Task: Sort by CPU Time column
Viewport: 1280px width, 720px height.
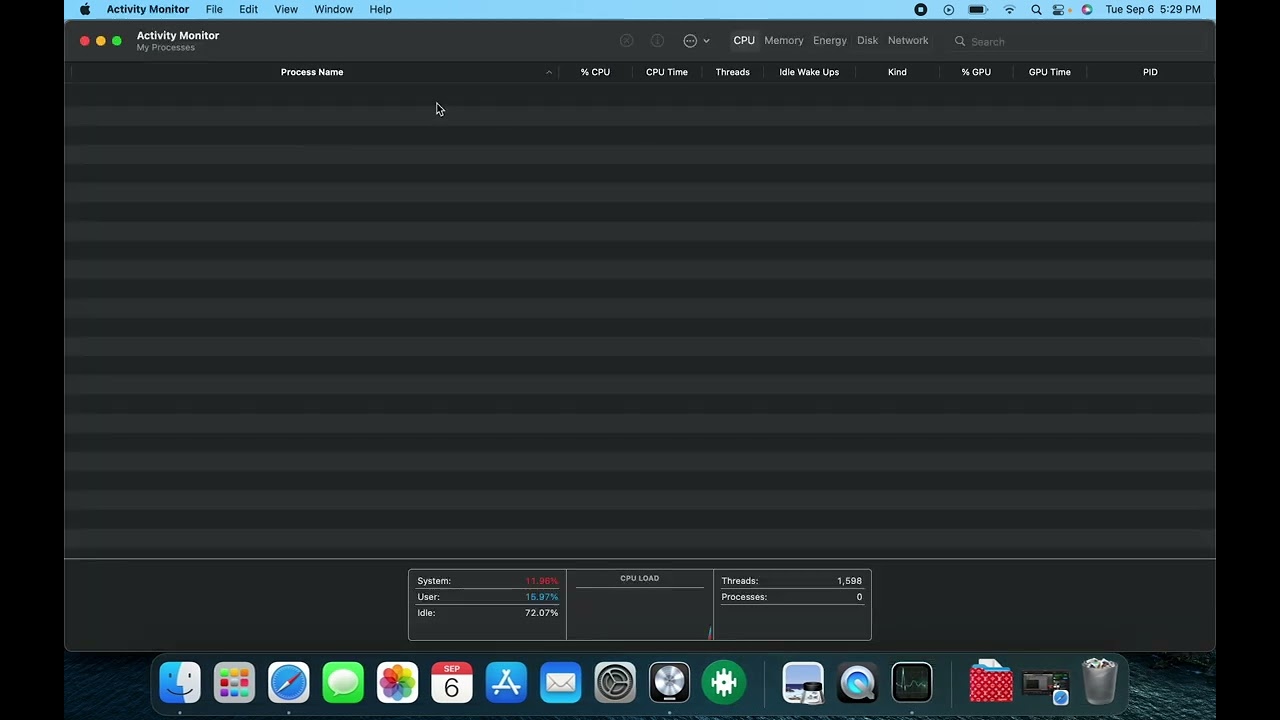Action: 667,72
